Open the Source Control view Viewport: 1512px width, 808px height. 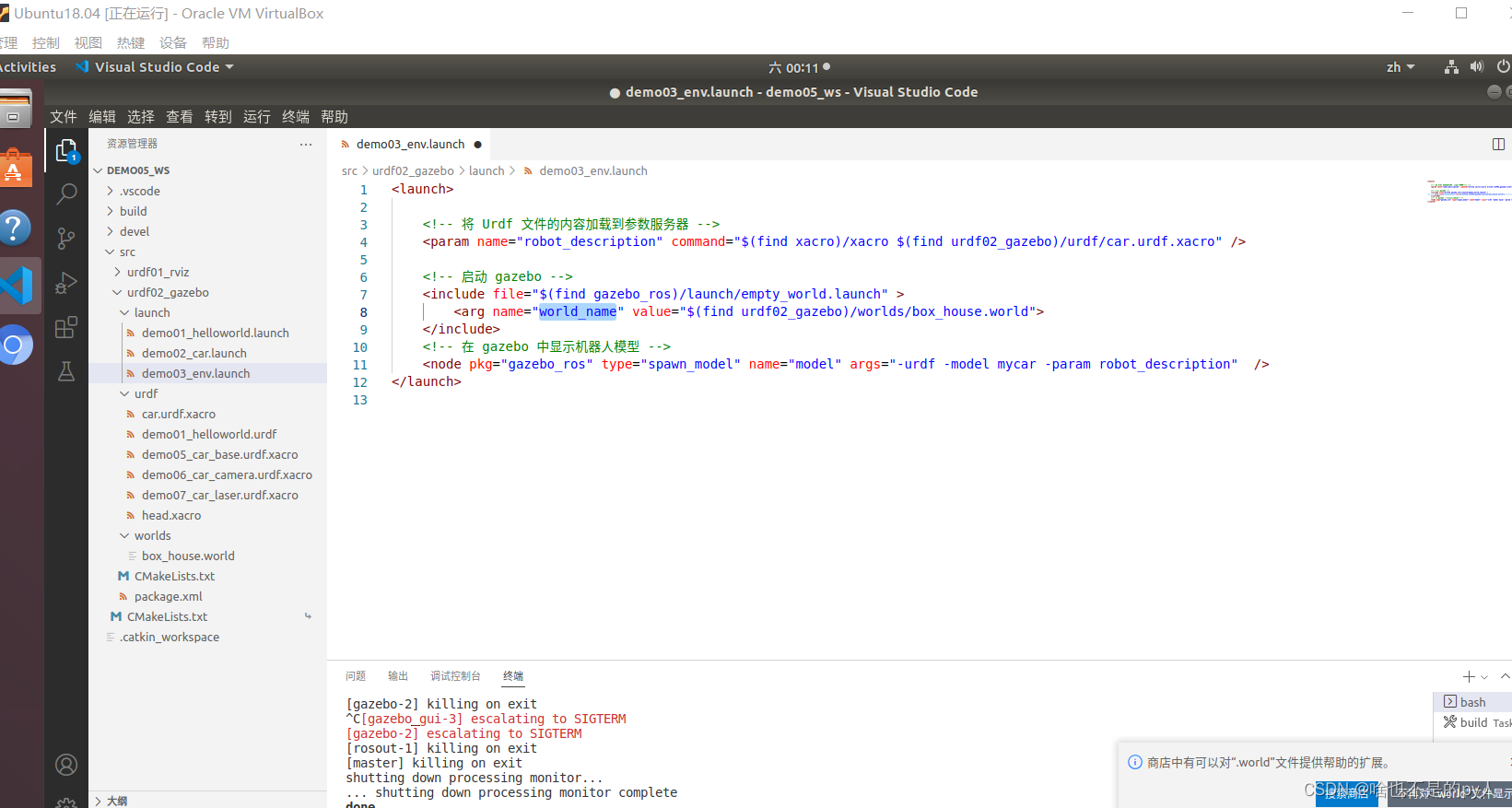point(66,239)
